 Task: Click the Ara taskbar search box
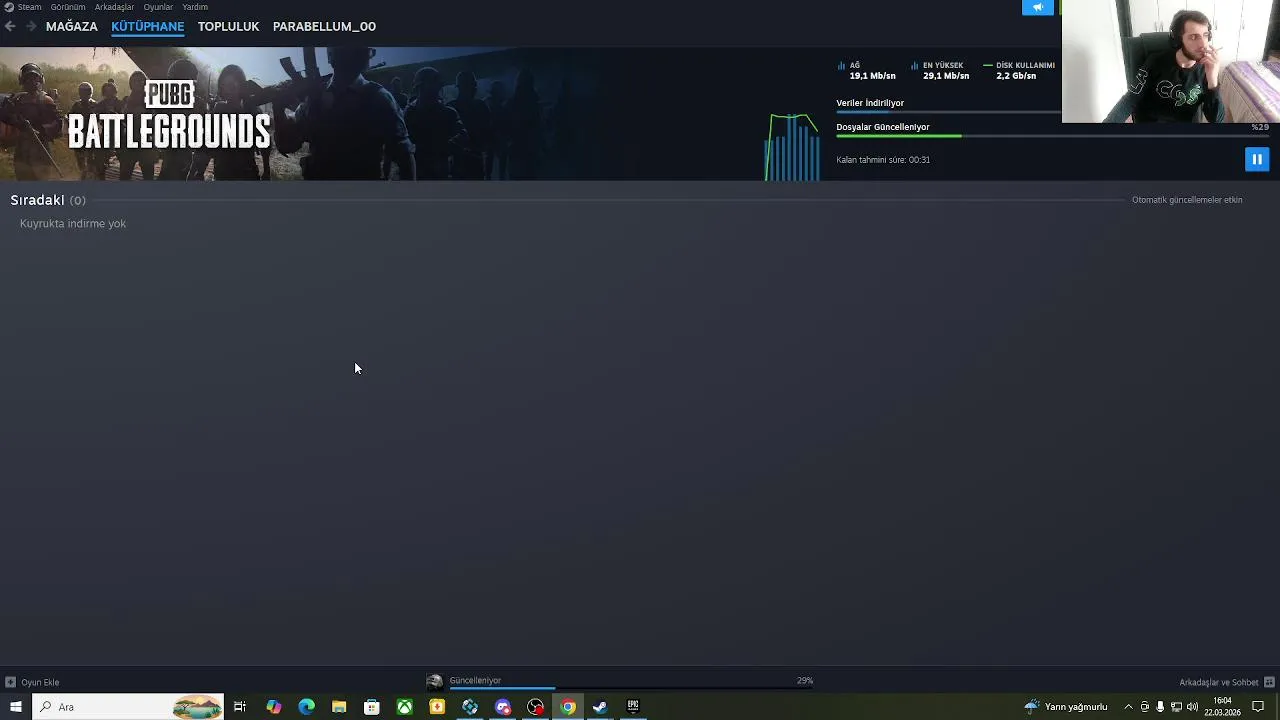128,707
